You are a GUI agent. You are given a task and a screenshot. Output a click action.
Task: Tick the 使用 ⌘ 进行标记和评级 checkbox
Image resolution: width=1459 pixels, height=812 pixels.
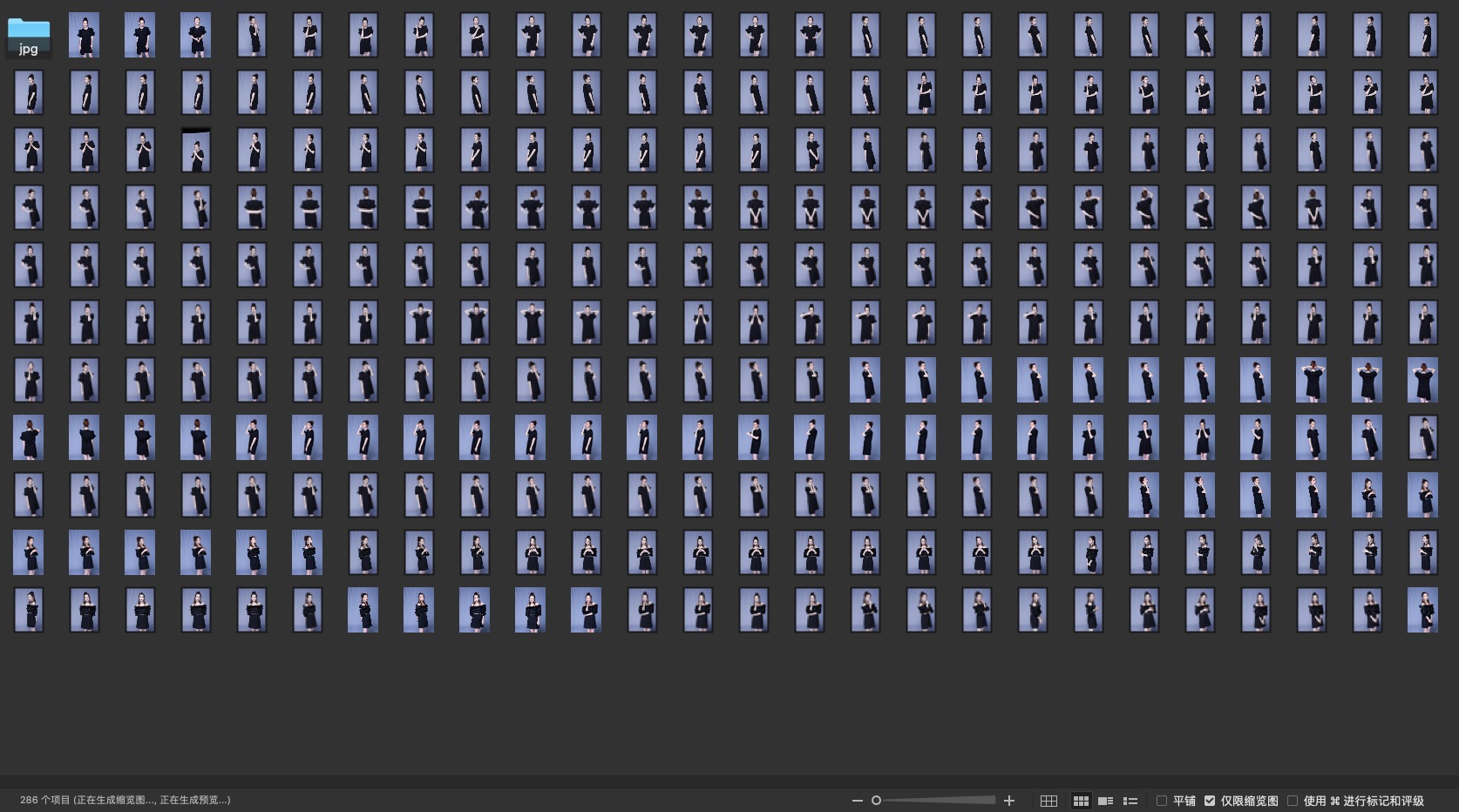[1293, 801]
